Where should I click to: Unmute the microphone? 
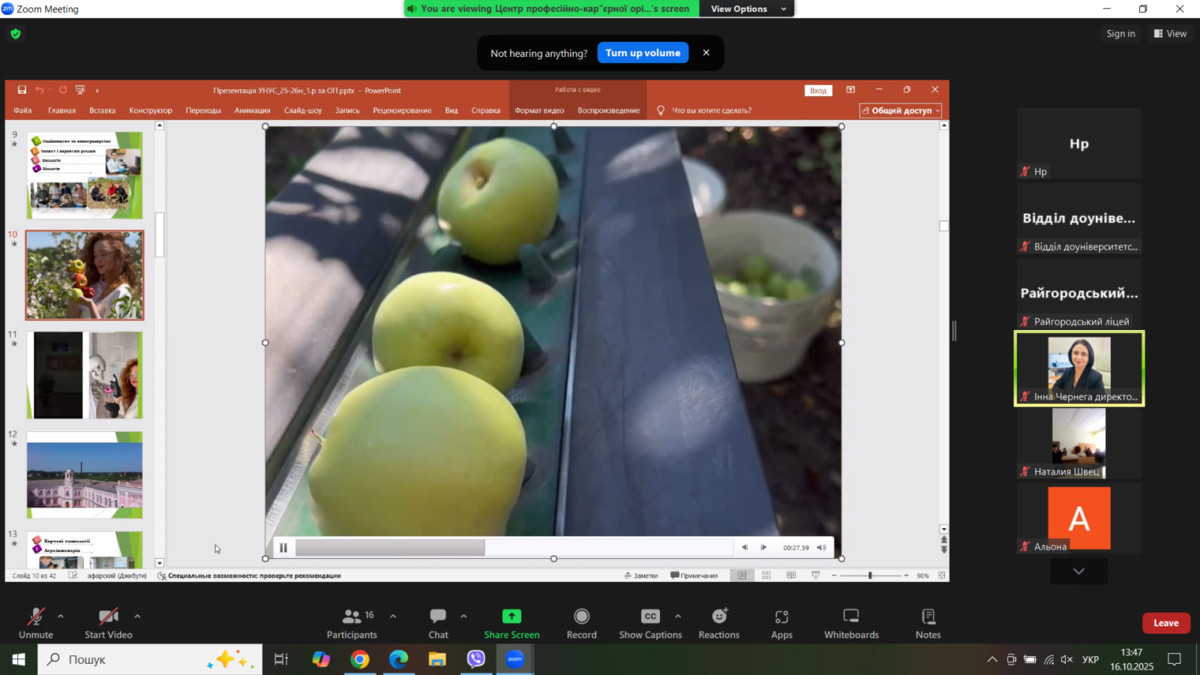36,617
